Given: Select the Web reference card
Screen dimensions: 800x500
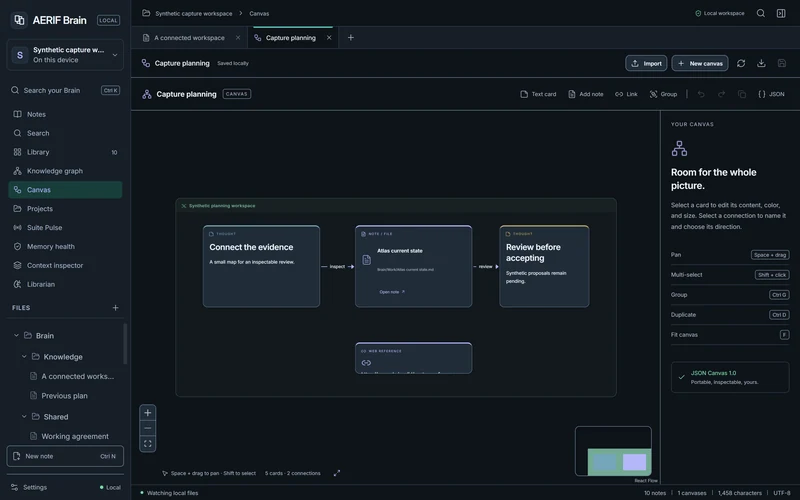Looking at the screenshot, I should (x=414, y=358).
